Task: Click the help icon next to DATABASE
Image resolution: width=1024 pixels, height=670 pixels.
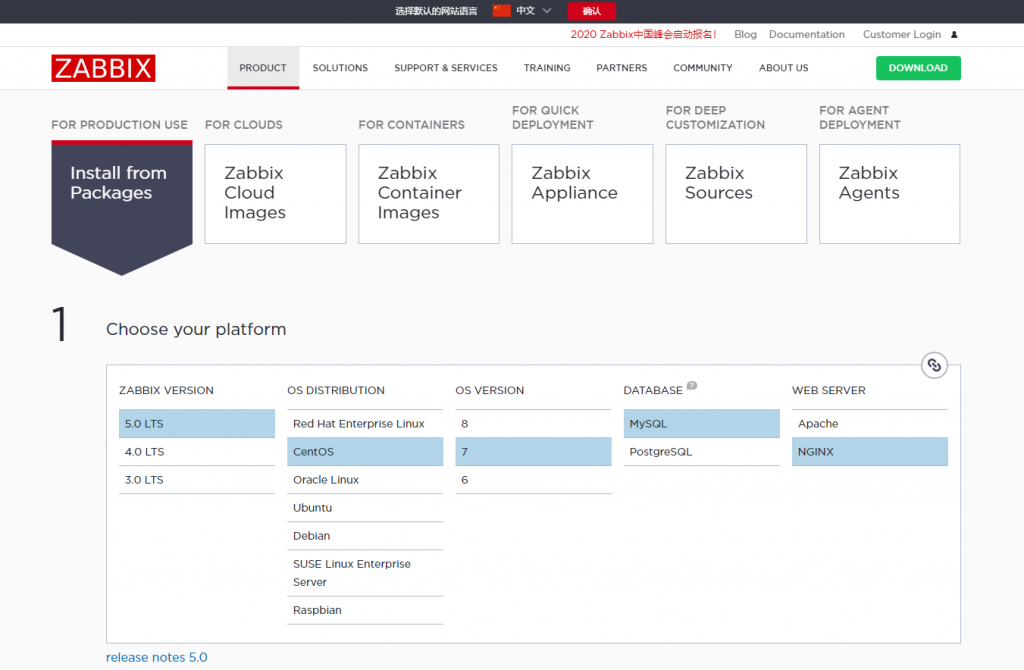Action: 692,385
